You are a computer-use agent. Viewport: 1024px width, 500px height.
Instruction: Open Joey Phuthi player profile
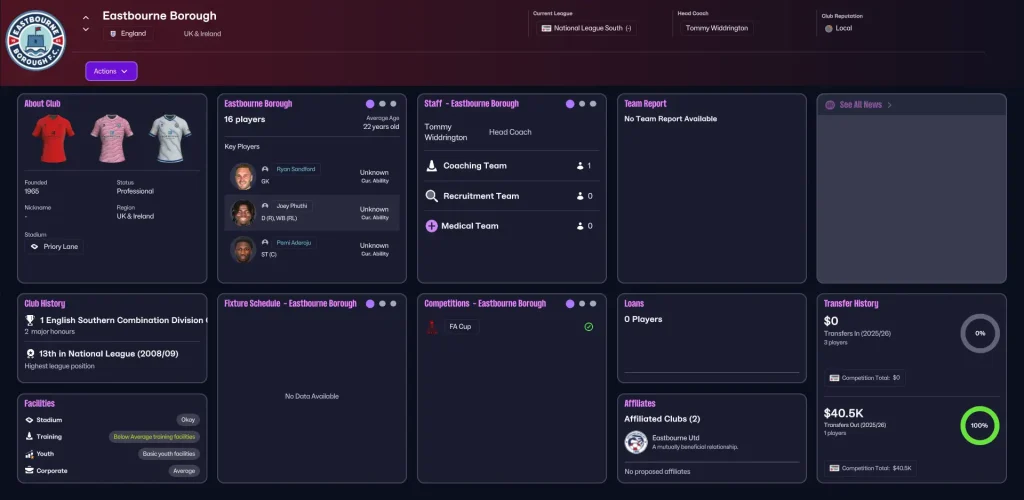[x=292, y=206]
